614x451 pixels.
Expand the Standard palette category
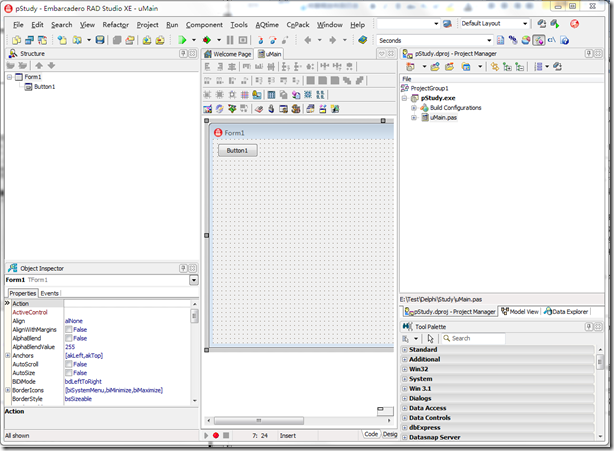[405, 349]
